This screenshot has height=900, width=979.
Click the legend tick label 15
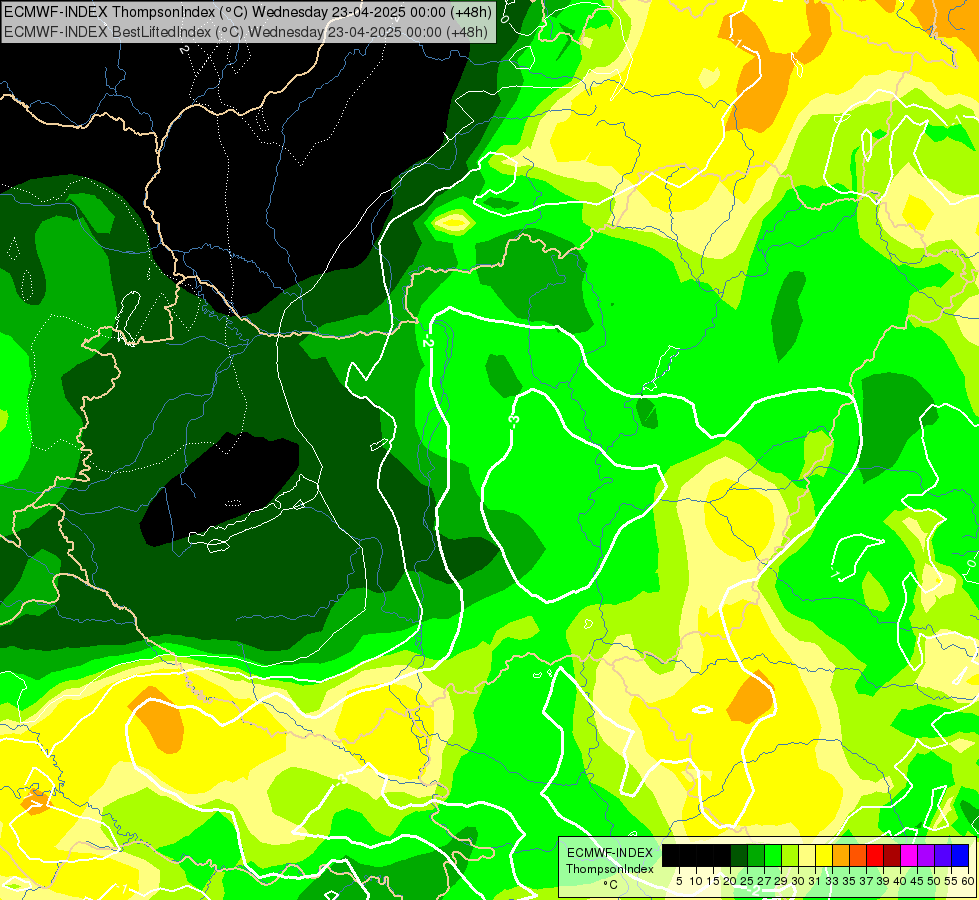[x=713, y=881]
